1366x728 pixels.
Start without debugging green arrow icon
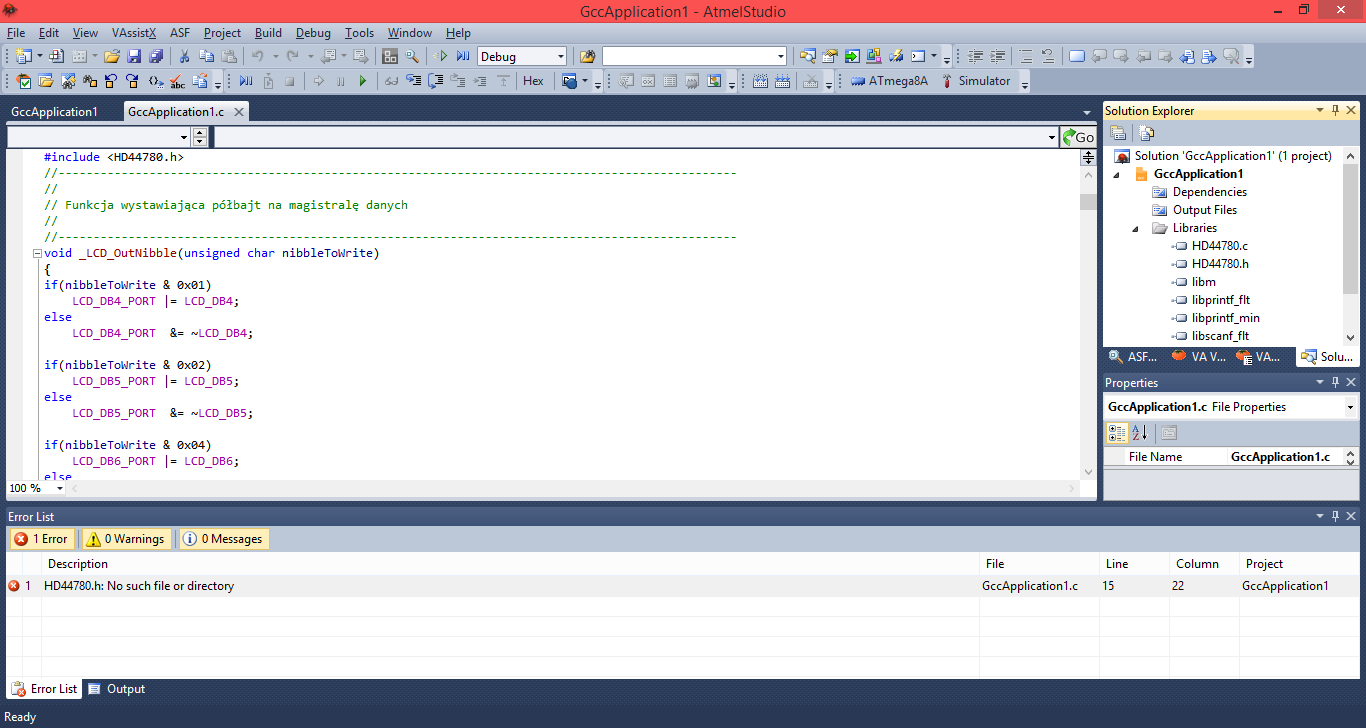443,56
